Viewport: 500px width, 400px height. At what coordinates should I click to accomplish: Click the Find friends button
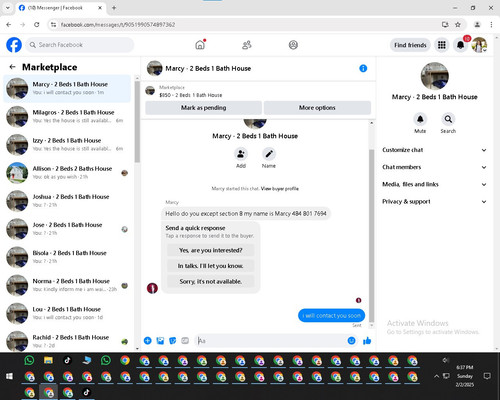pos(410,45)
